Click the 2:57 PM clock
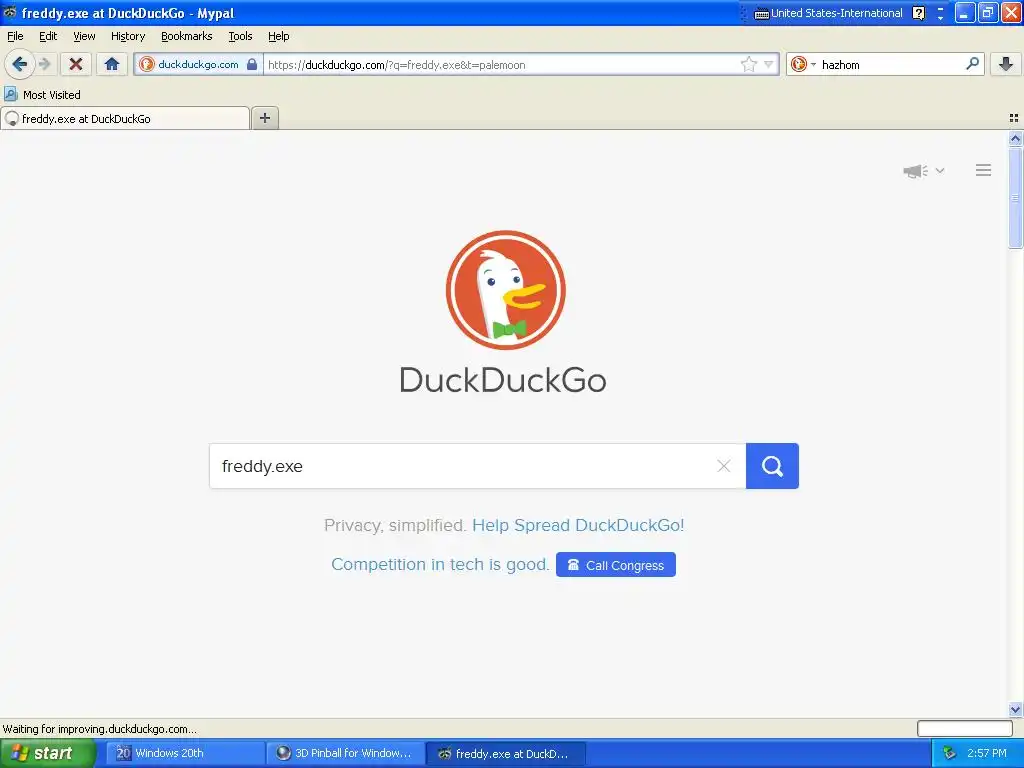The image size is (1024, 768). tap(987, 754)
